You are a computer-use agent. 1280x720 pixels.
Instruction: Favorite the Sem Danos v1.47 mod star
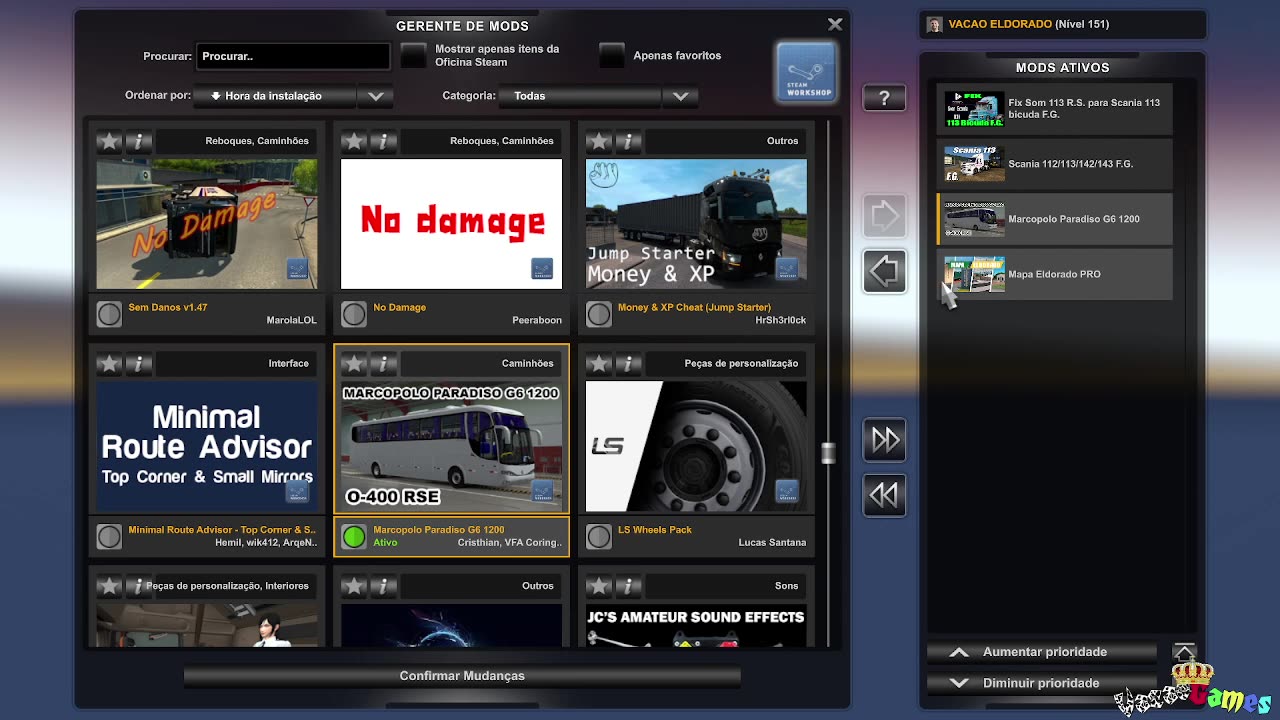point(109,141)
